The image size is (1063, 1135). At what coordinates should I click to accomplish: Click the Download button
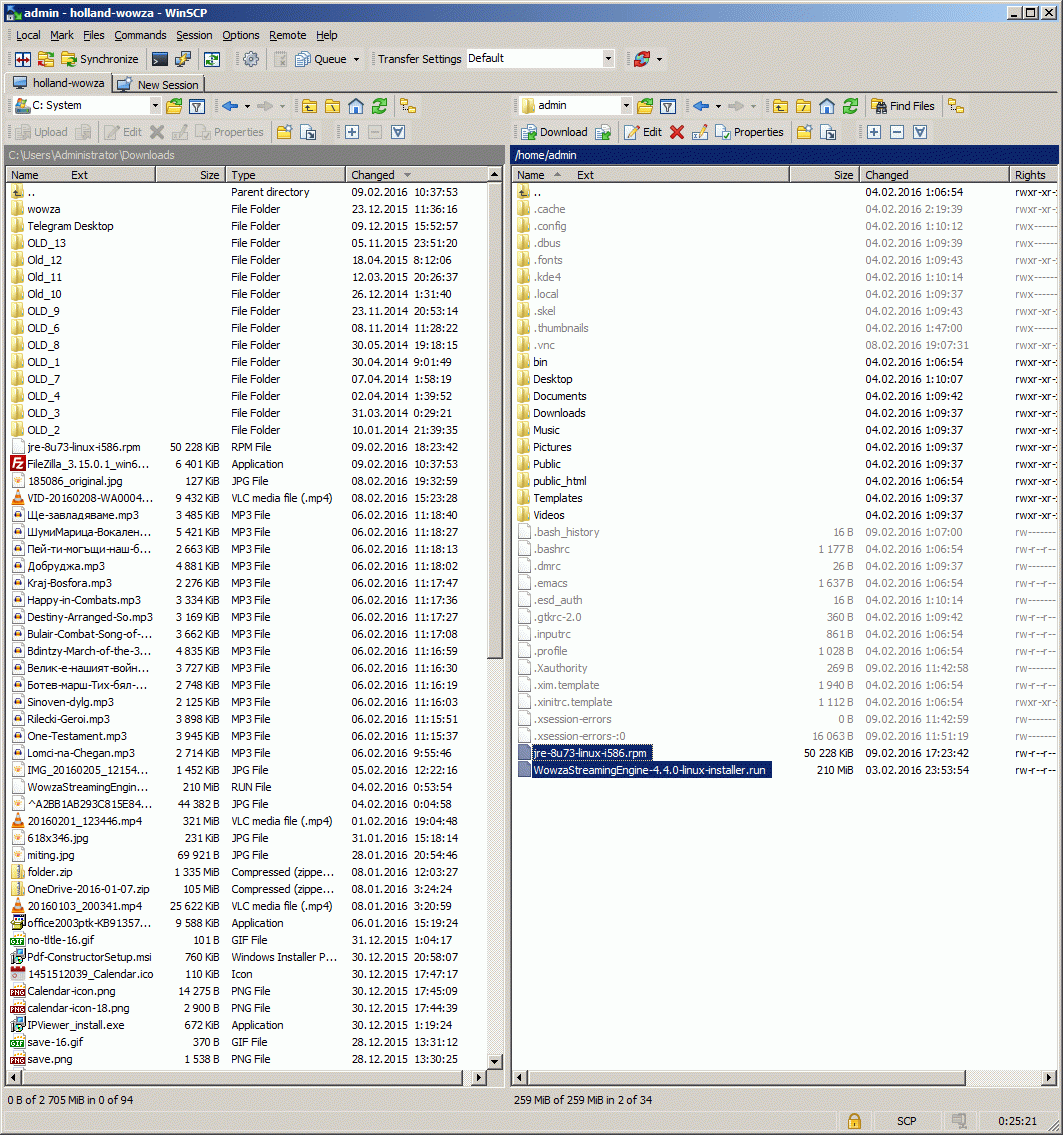point(554,132)
